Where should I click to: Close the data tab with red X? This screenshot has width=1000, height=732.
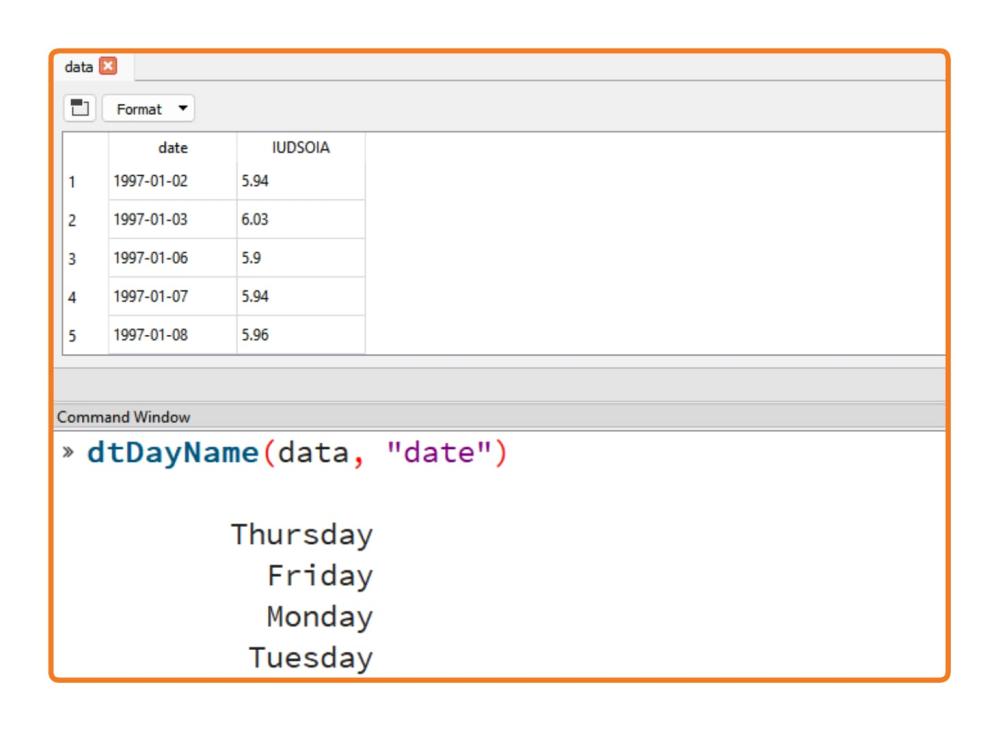pos(108,66)
